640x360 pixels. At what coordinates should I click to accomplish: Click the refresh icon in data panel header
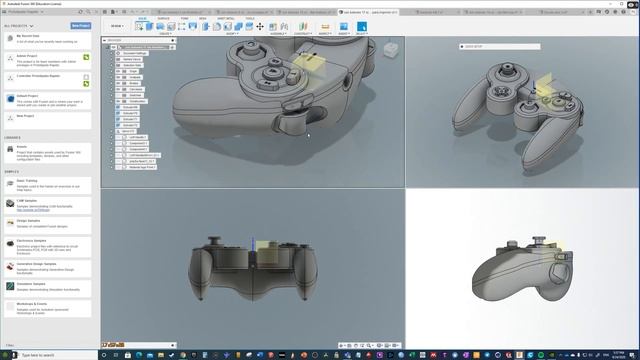pos(80,12)
